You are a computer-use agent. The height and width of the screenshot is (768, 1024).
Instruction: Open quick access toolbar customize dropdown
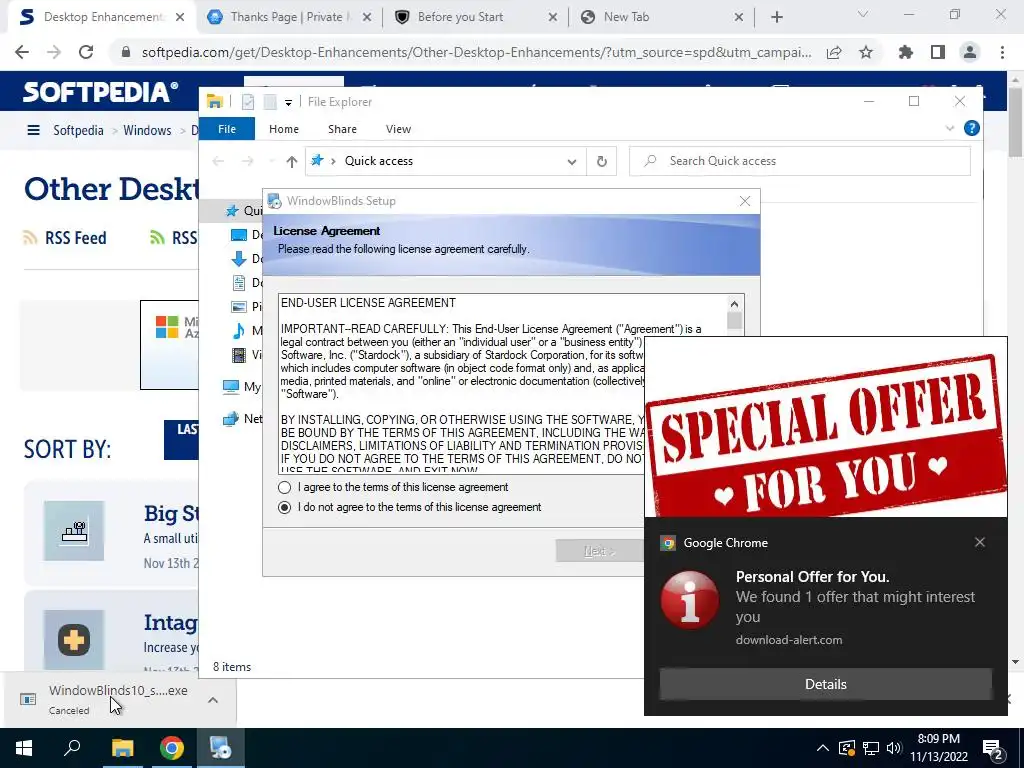[288, 103]
